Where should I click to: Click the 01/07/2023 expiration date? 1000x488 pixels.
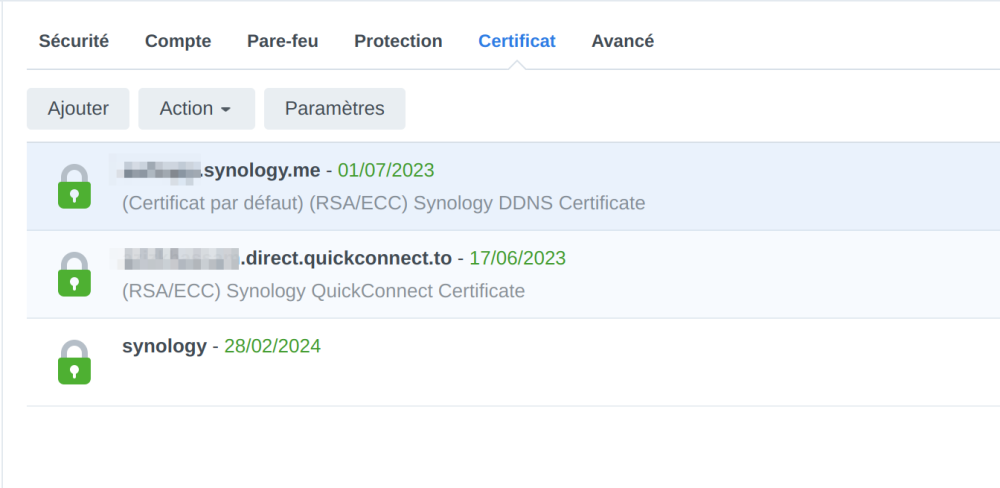click(x=386, y=170)
